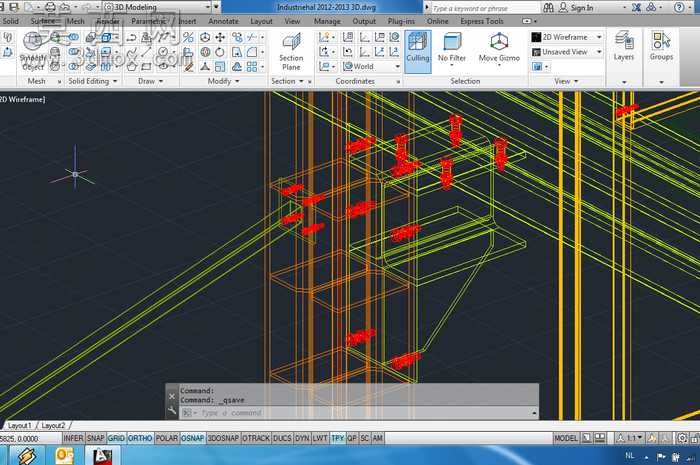
Task: Open the Insert ribbon tab
Action: [187, 21]
